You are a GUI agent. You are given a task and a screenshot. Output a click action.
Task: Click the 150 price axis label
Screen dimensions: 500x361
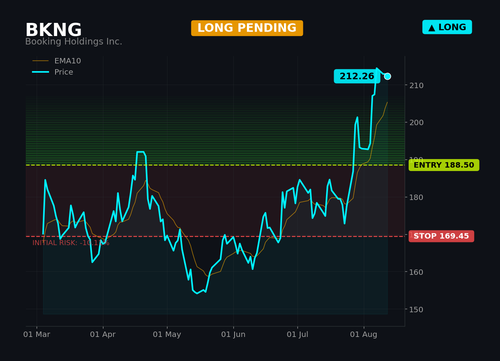coord(416,310)
